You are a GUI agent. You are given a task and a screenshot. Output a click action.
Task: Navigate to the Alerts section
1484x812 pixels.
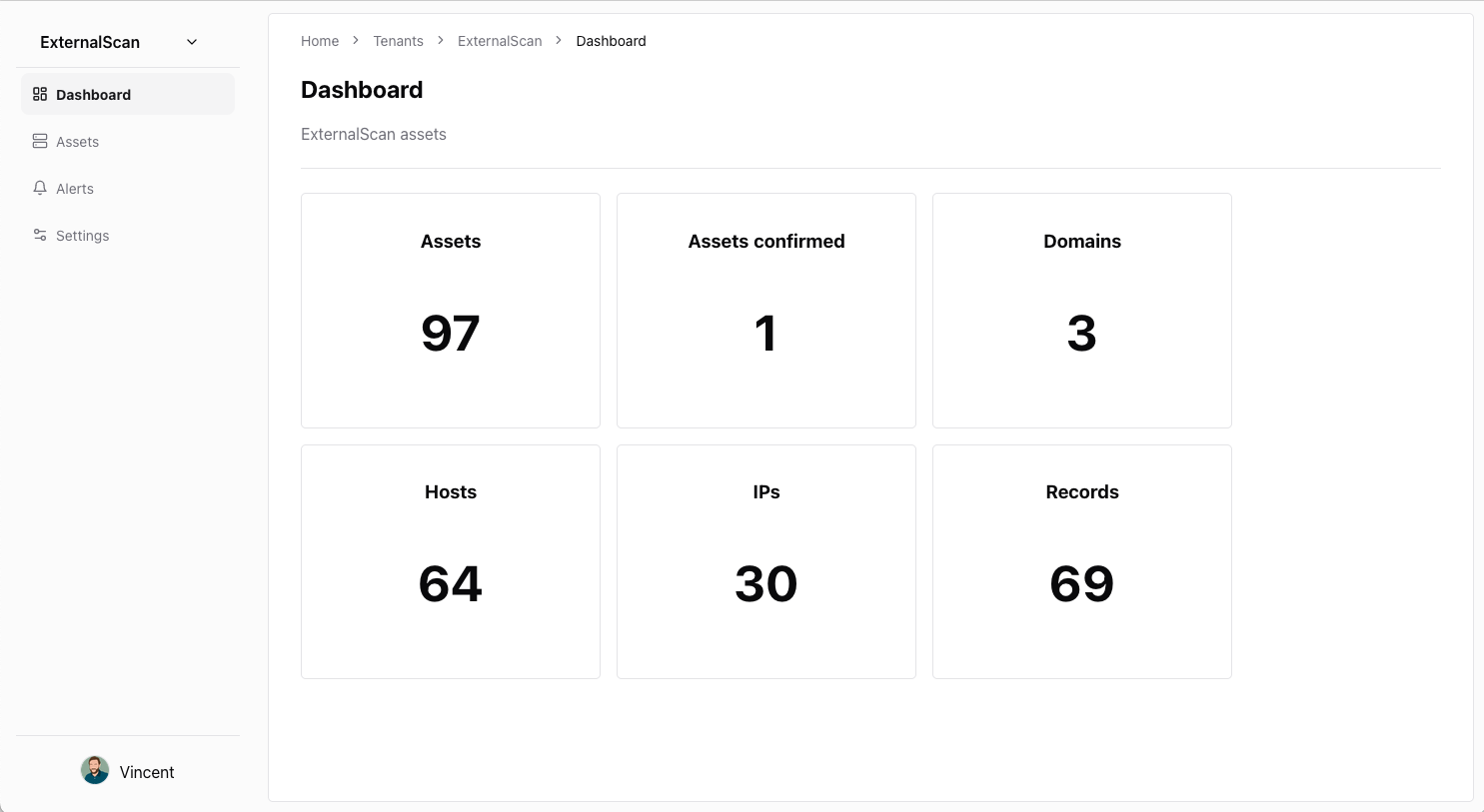point(75,188)
